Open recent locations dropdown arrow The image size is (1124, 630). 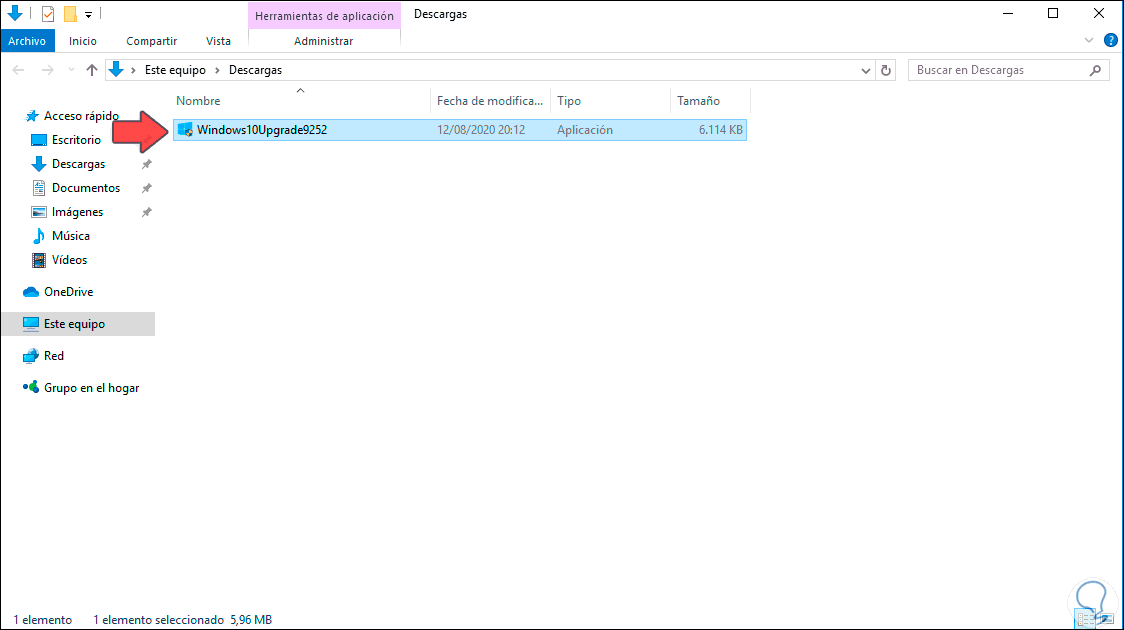[x=71, y=70]
